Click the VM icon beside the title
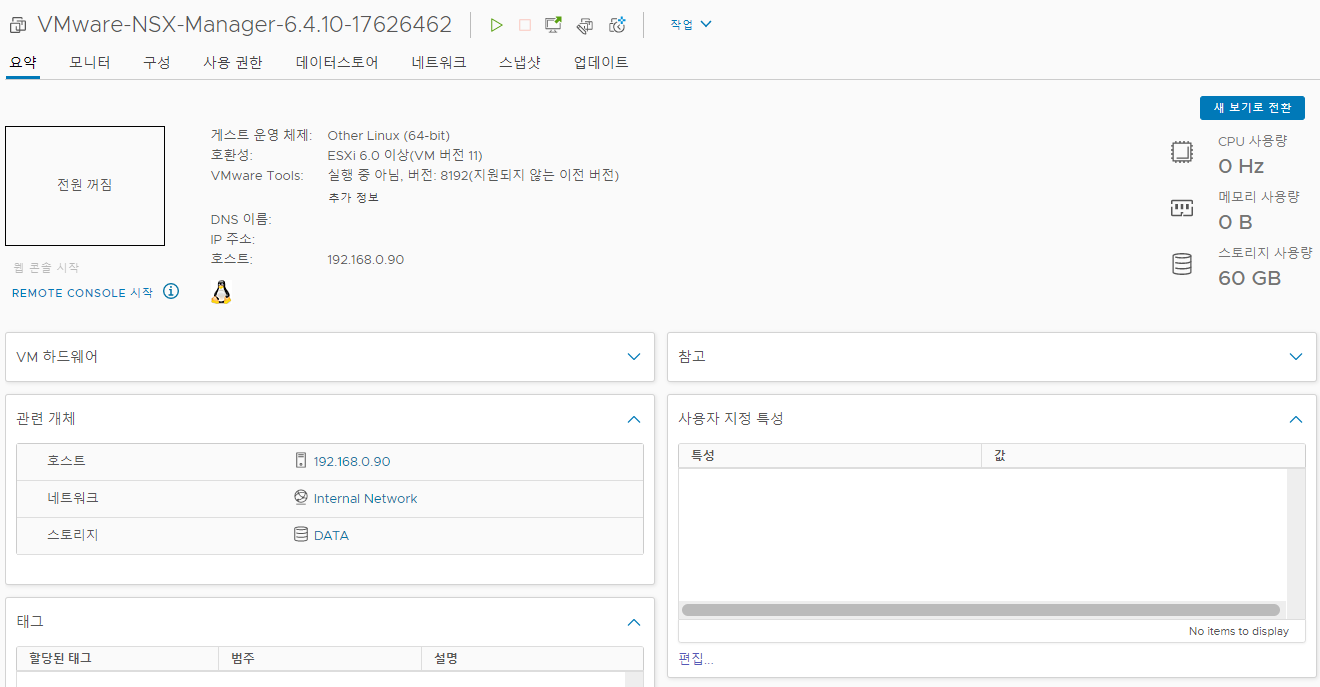Image resolution: width=1320 pixels, height=687 pixels. click(18, 25)
